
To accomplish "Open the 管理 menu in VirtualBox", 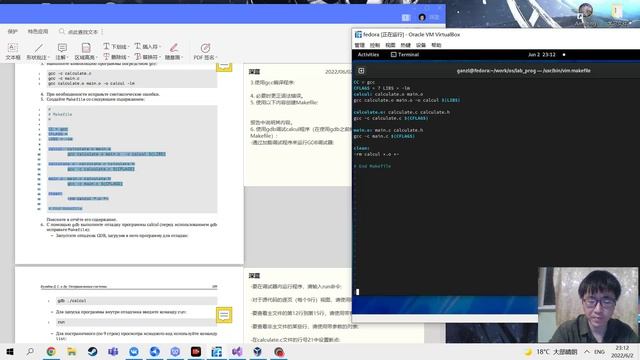I will click(x=360, y=45).
